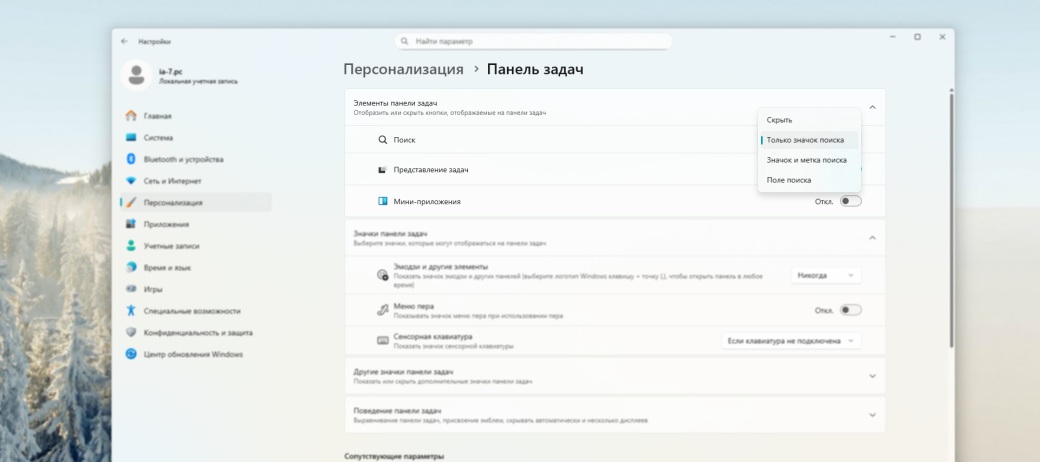Expand Поведение панели задач section
The height and width of the screenshot is (462, 1040).
click(872, 415)
